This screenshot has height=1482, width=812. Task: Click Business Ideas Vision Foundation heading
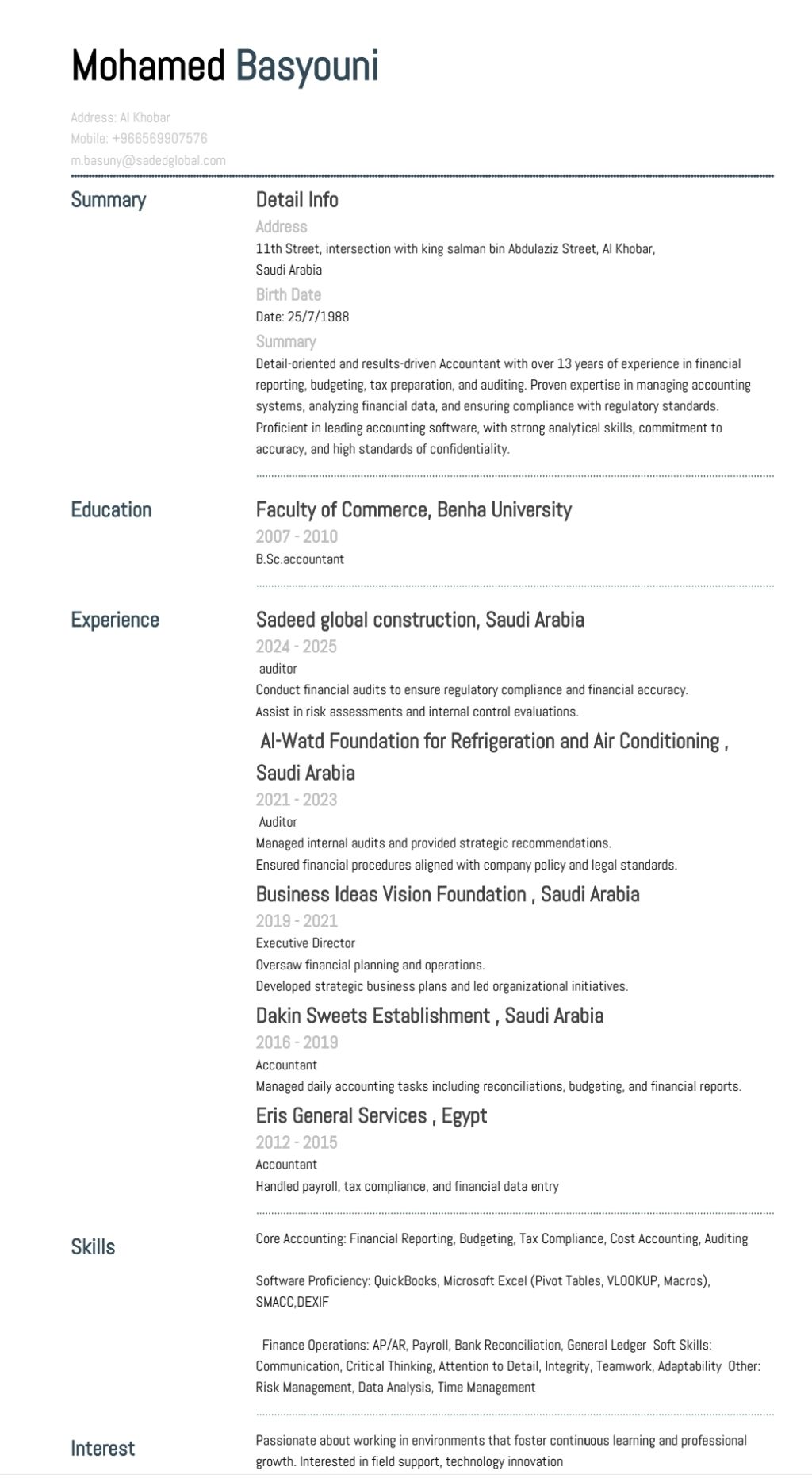(447, 894)
